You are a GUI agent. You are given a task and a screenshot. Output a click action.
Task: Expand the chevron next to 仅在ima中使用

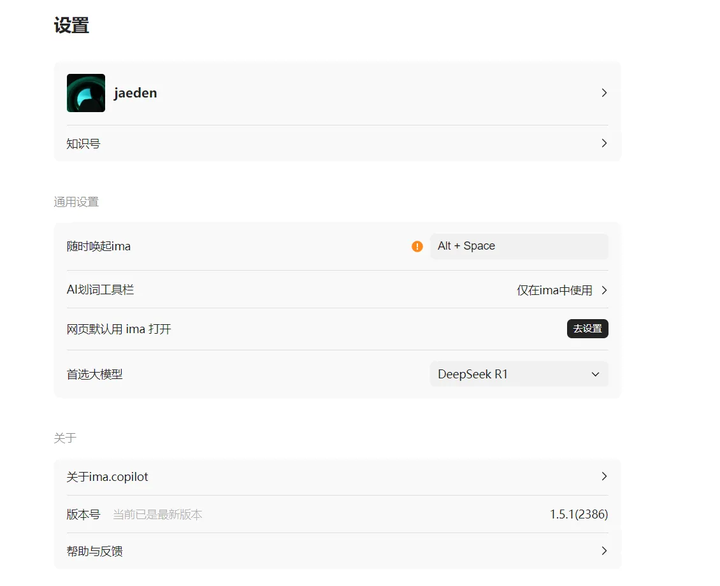pos(604,290)
